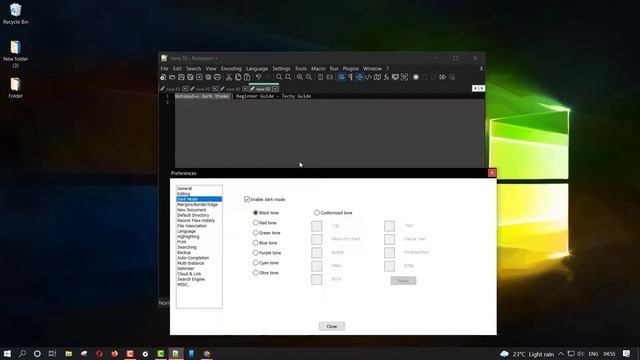Zoom out using the toolbar icon
The width and height of the screenshot is (640, 360).
pos(309,77)
